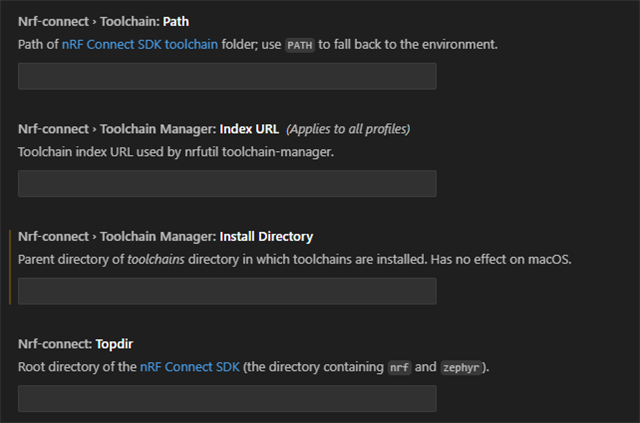Follow the nRF Connect SDK link under Topdir

[x=190, y=367]
